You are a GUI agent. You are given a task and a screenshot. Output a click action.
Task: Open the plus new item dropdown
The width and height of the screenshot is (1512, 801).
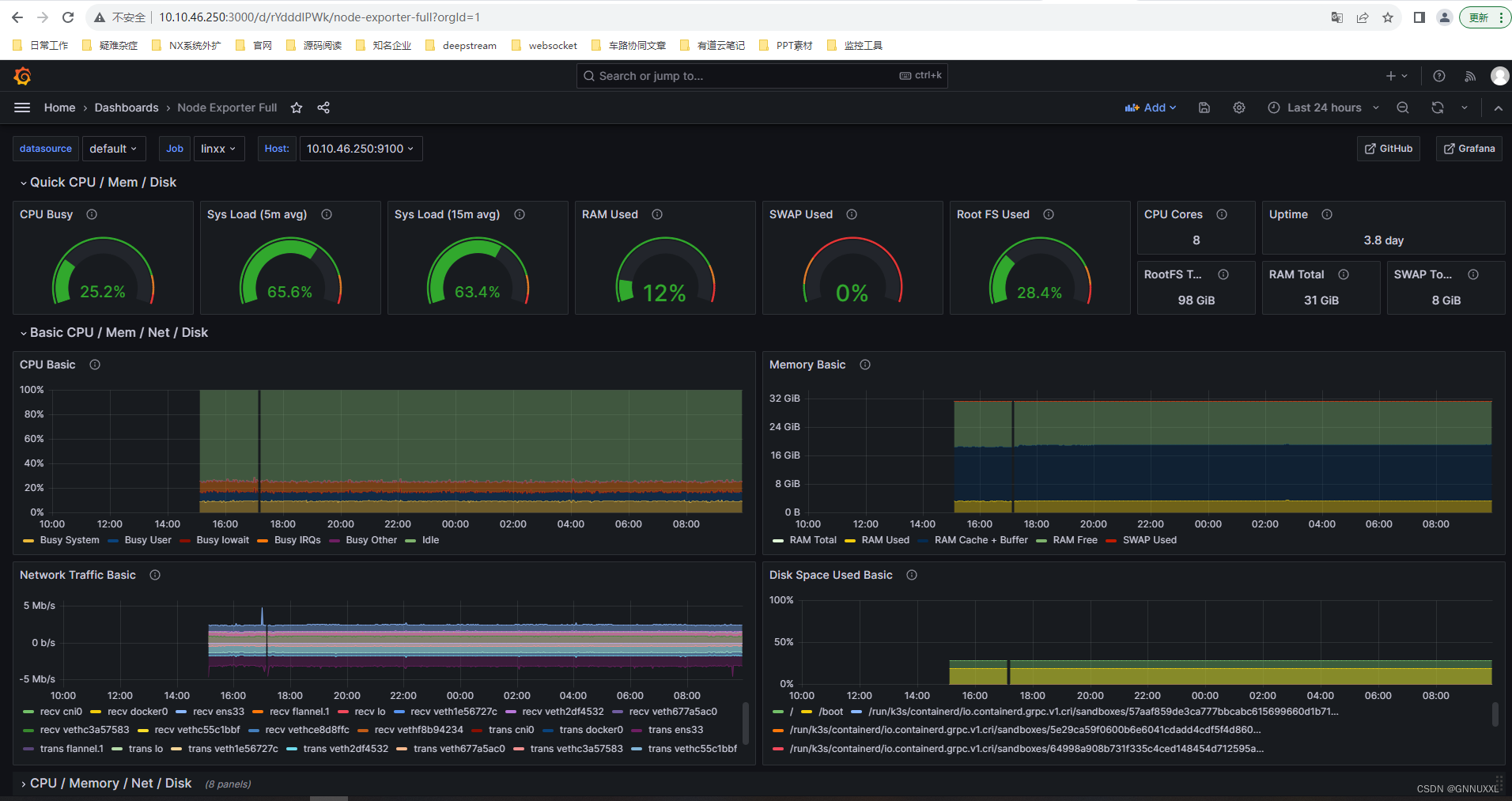pos(1397,76)
